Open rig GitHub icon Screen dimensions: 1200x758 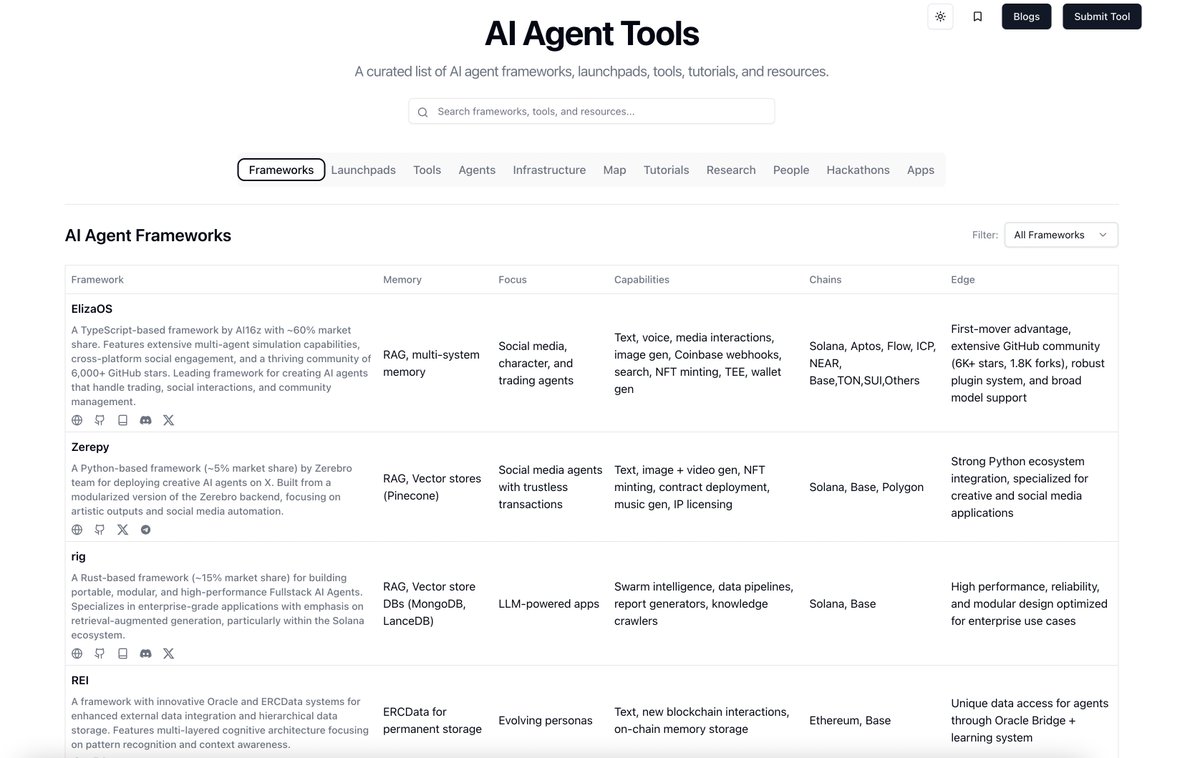pyautogui.click(x=100, y=653)
